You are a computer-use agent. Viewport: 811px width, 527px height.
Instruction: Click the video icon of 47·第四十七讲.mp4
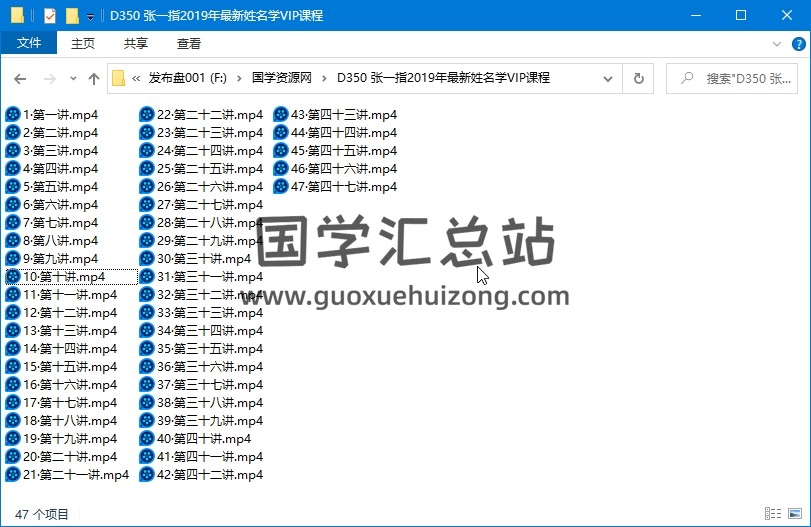pyautogui.click(x=281, y=186)
